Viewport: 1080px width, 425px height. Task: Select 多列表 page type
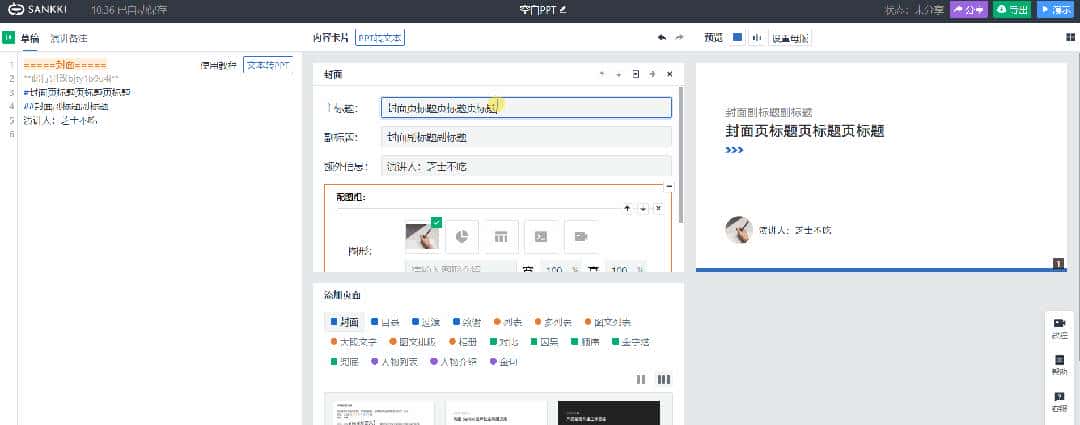tap(553, 322)
